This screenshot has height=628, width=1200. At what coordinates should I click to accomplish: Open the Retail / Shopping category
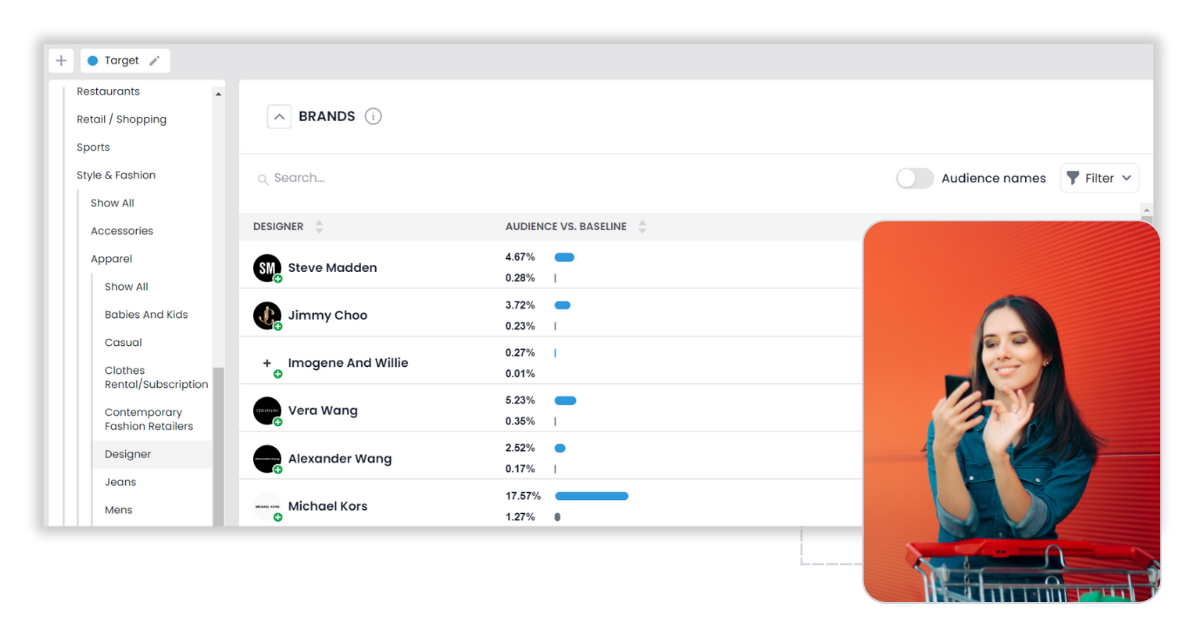(122, 119)
